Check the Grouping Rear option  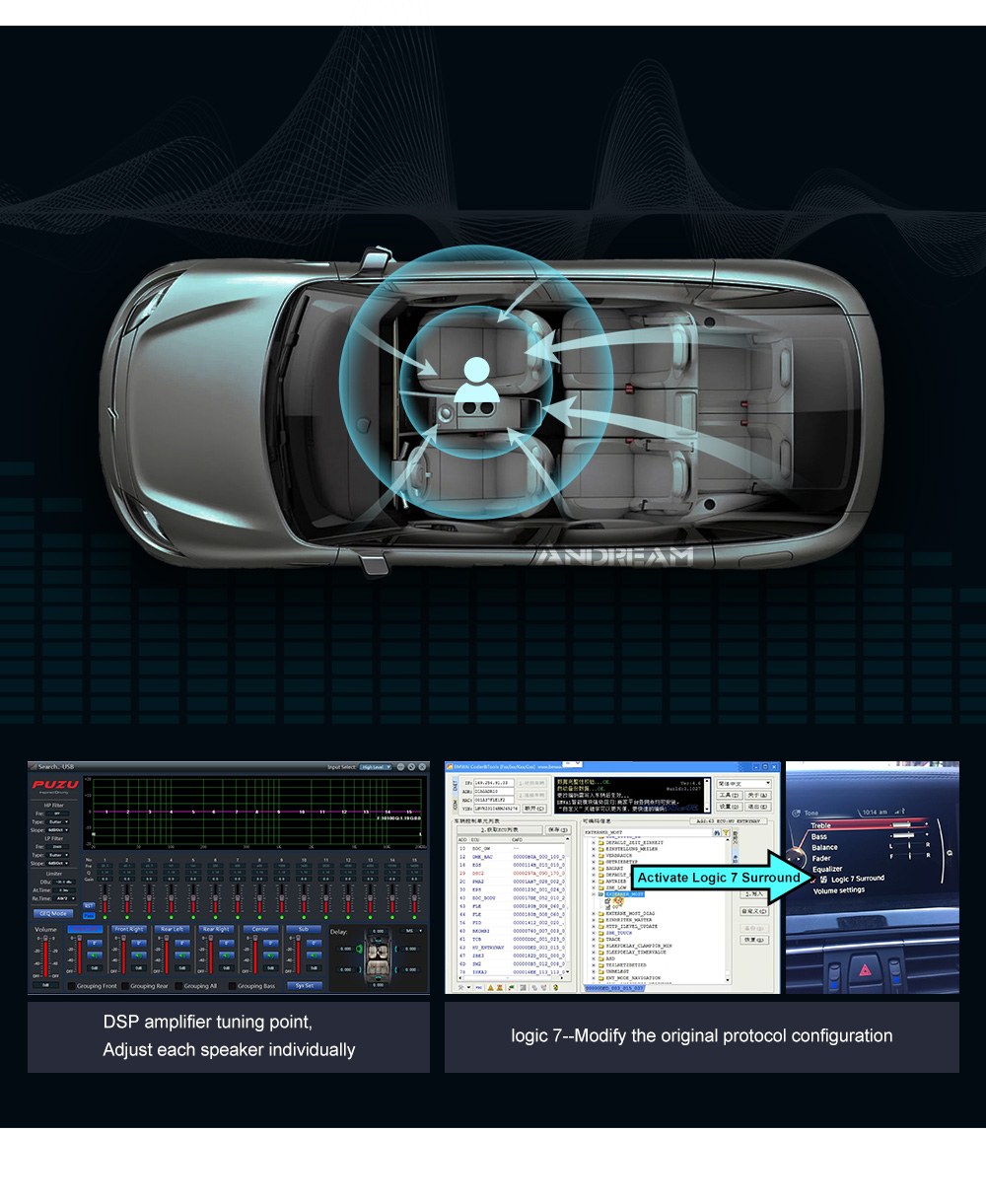pos(124,985)
